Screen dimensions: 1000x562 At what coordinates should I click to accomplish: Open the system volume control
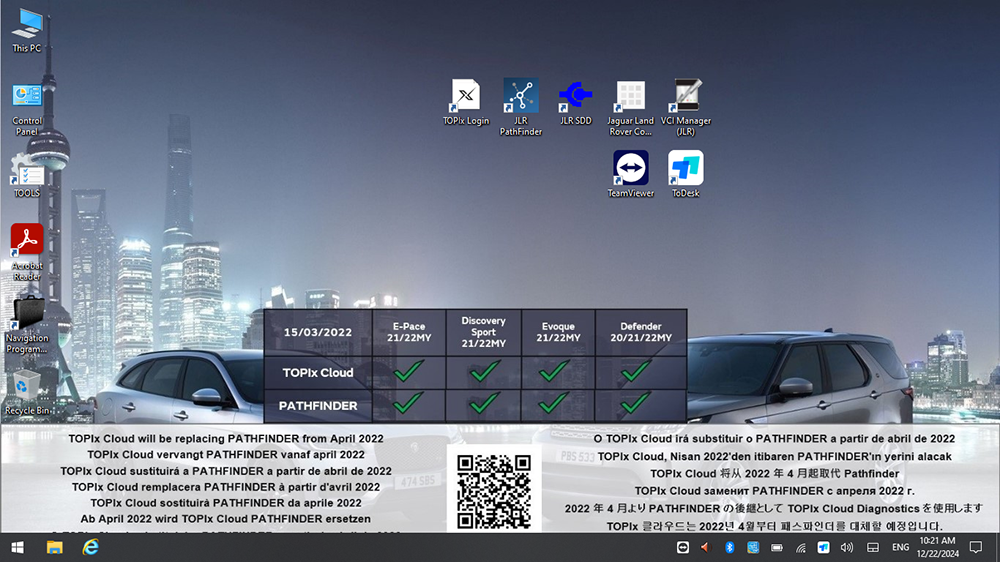[x=847, y=547]
